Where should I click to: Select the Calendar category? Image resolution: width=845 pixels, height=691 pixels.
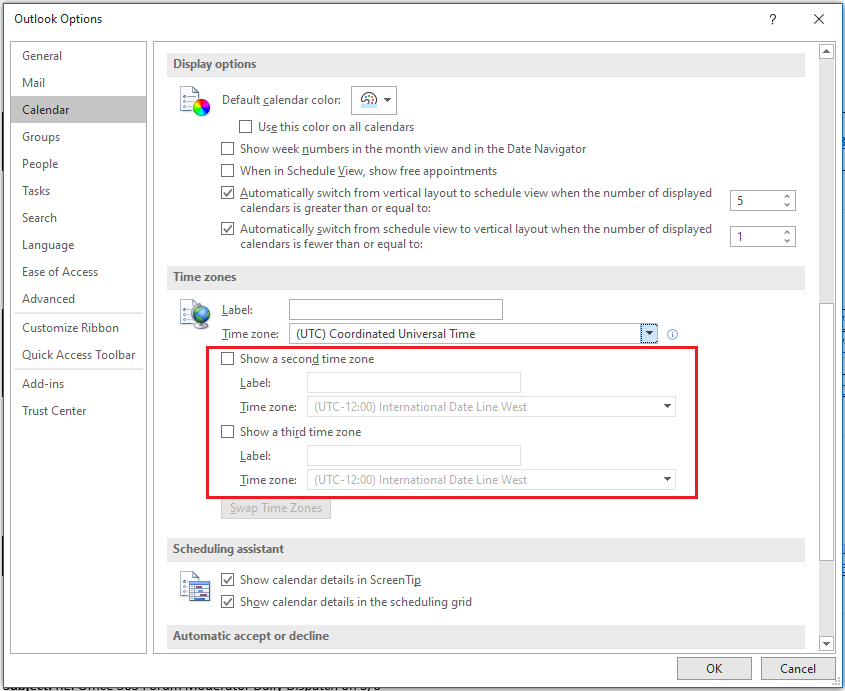point(78,110)
